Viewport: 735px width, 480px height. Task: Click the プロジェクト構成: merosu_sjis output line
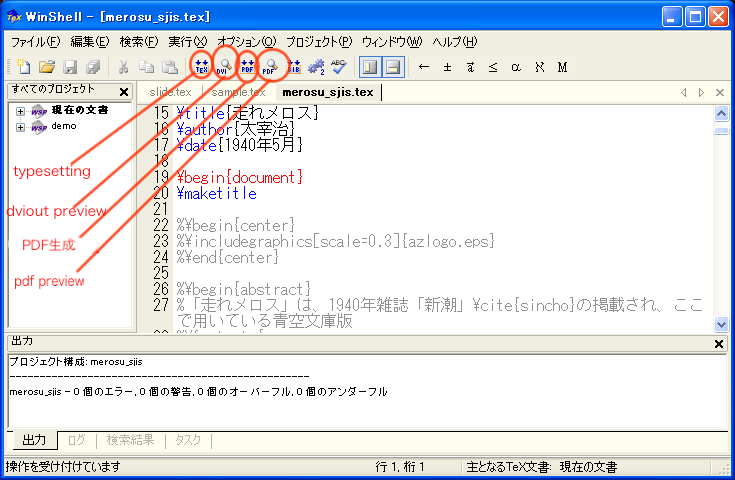(x=76, y=362)
